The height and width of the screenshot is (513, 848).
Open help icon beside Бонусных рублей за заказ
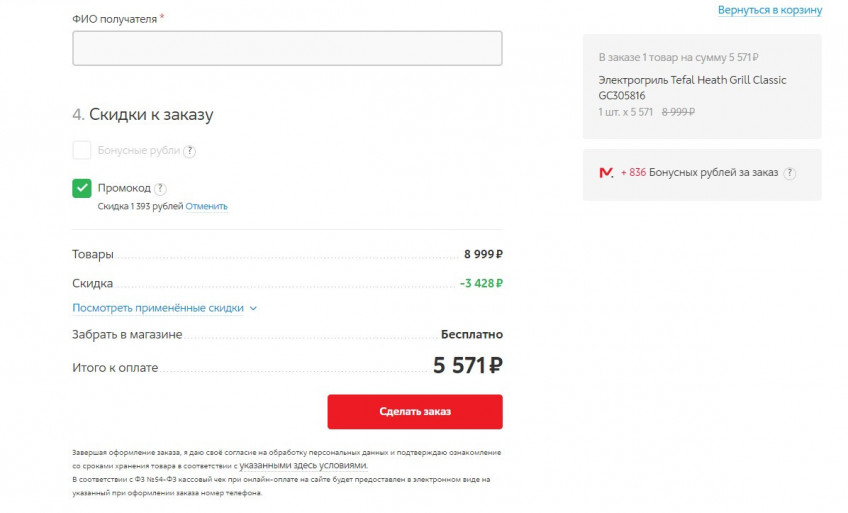point(790,173)
